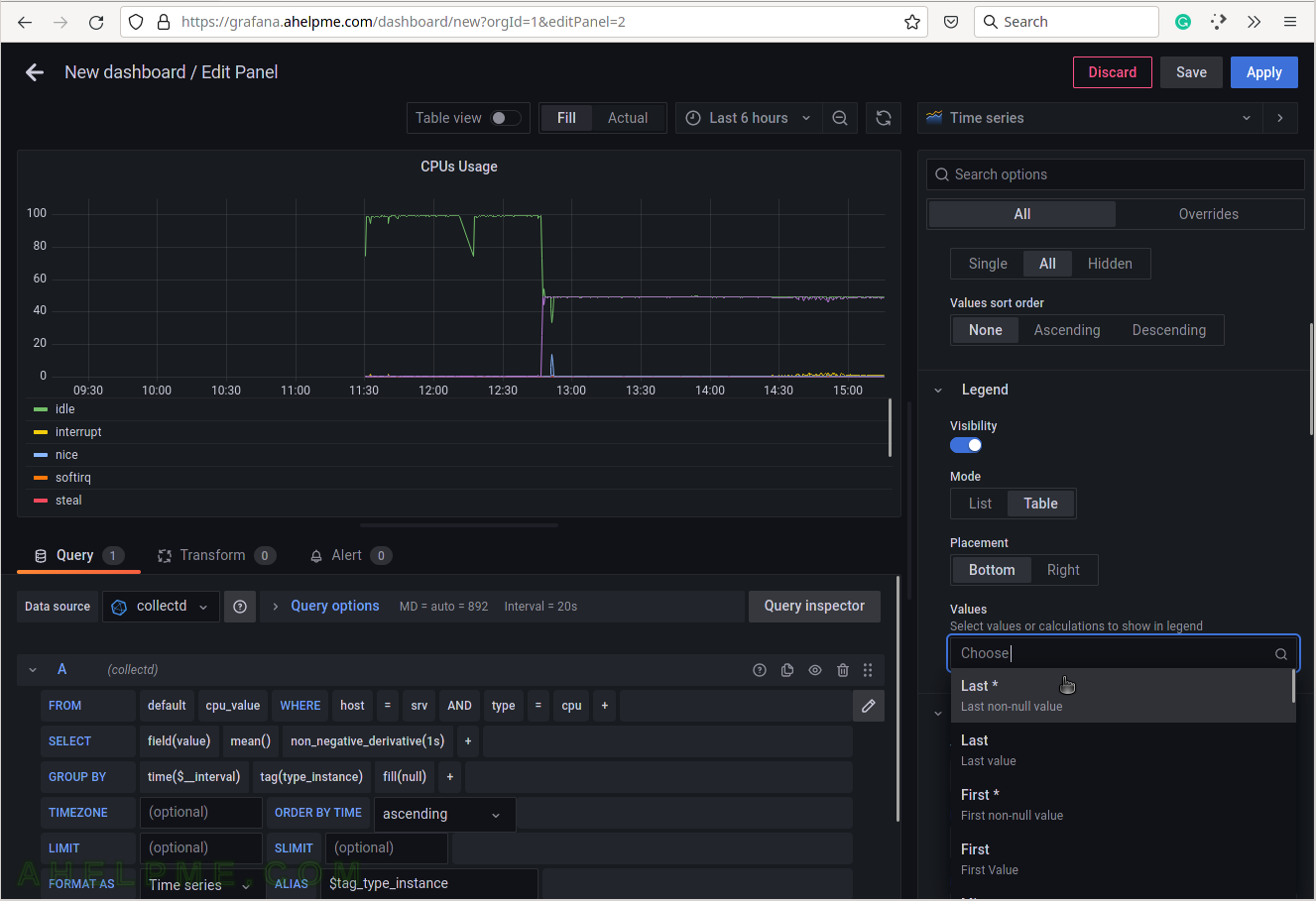
Task: Duplicate query A
Action: 787,670
